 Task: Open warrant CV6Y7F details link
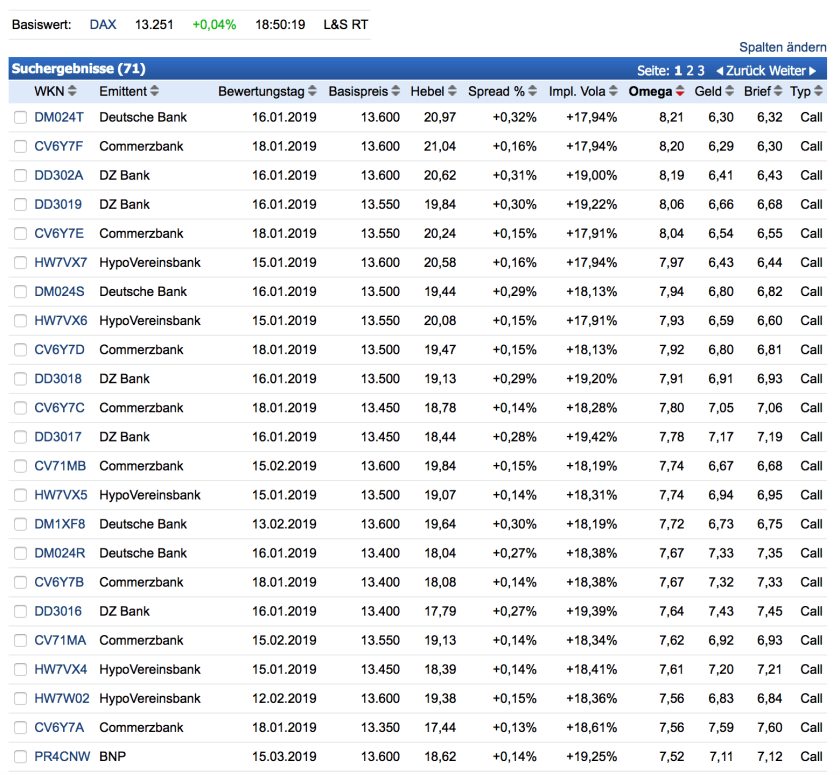pyautogui.click(x=59, y=146)
